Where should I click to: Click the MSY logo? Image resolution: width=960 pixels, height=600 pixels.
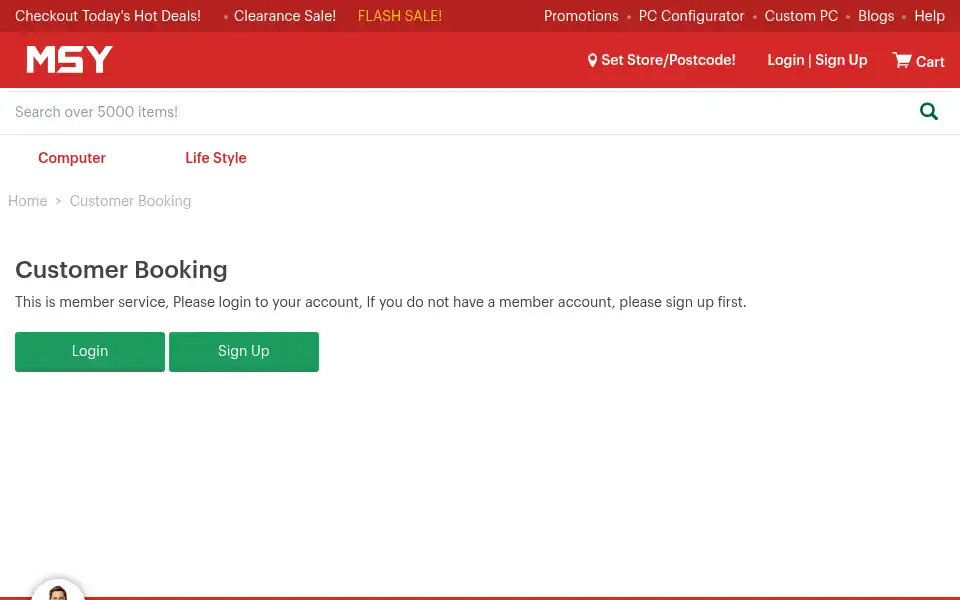(x=69, y=59)
